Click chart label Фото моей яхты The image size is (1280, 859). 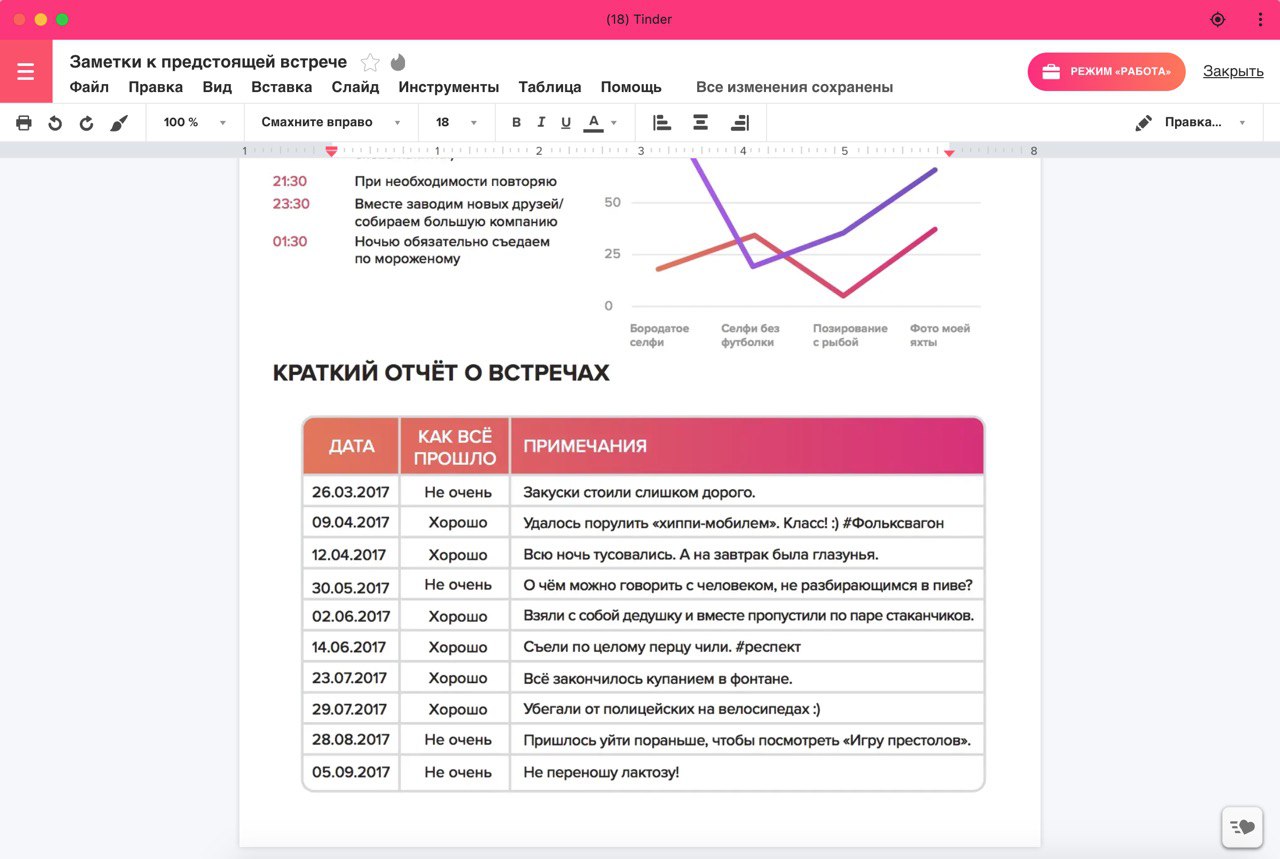tap(939, 335)
